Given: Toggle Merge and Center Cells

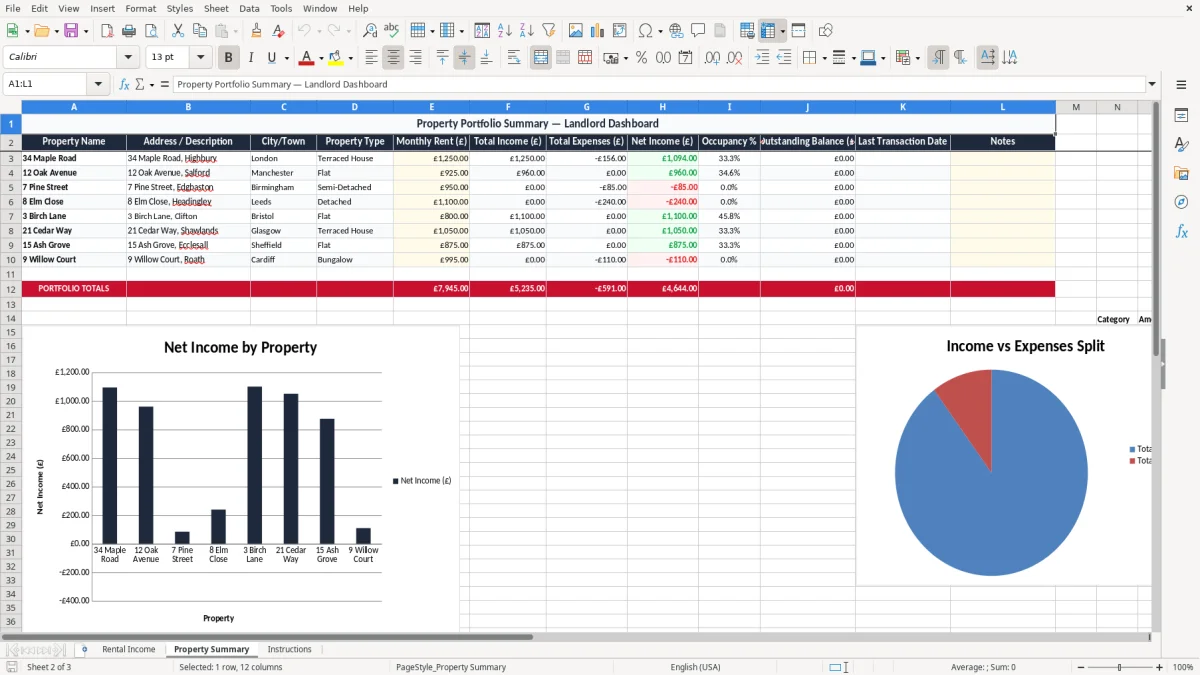Looking at the screenshot, I should [541, 58].
